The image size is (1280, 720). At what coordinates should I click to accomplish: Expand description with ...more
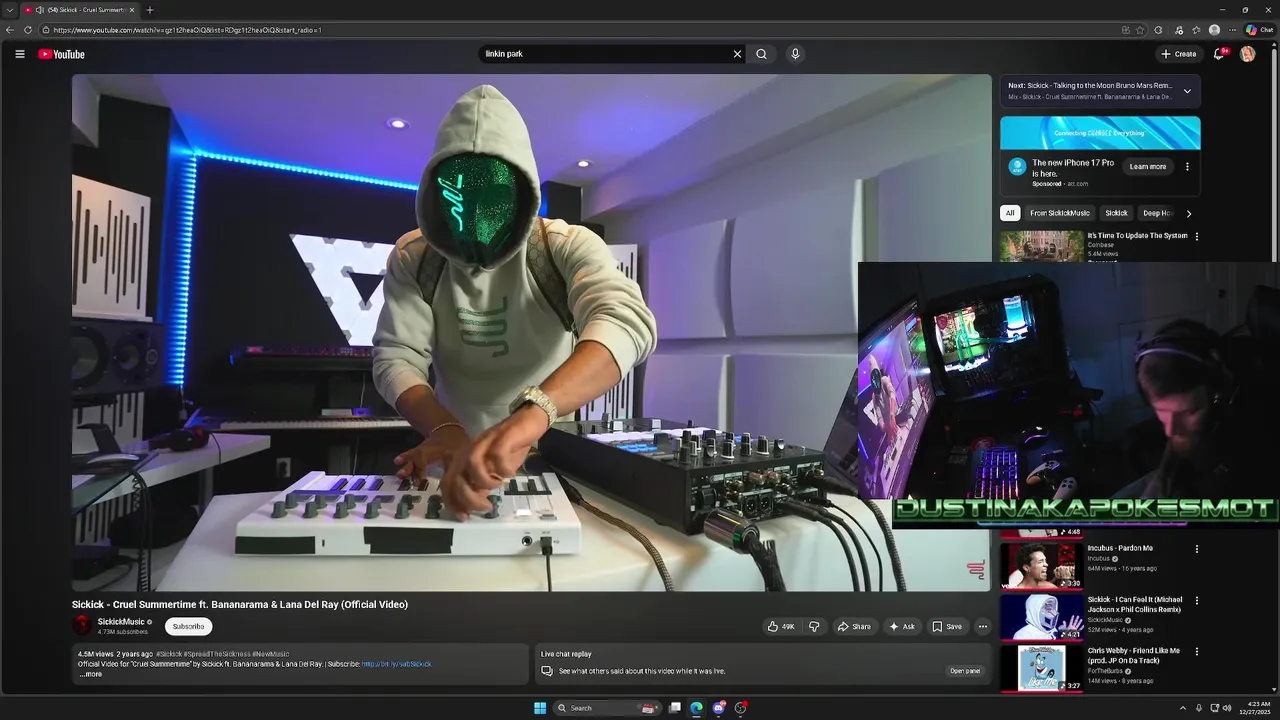point(91,674)
